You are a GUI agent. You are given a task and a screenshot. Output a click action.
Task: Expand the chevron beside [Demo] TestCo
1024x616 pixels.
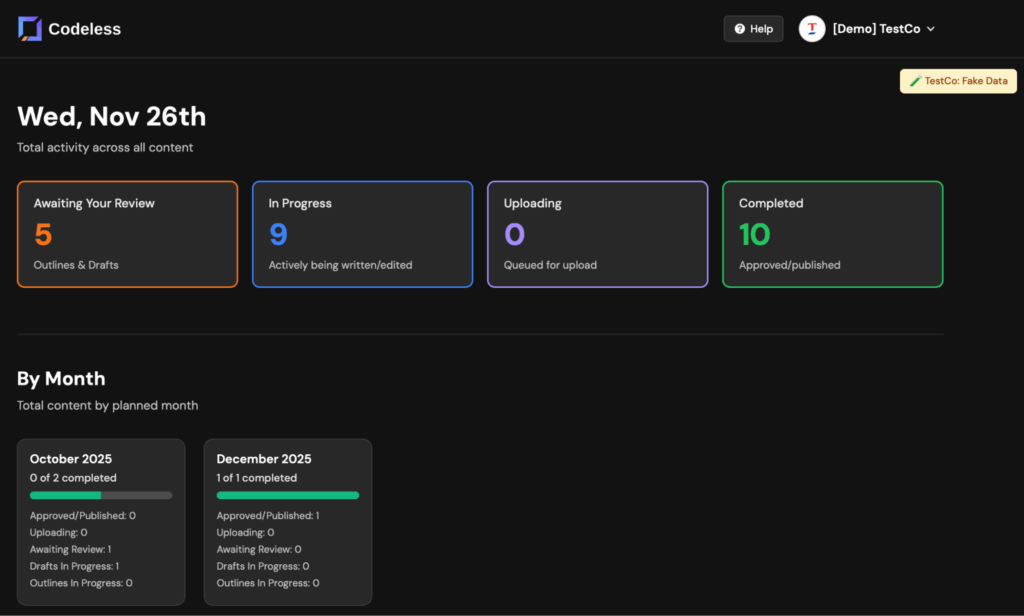point(931,29)
